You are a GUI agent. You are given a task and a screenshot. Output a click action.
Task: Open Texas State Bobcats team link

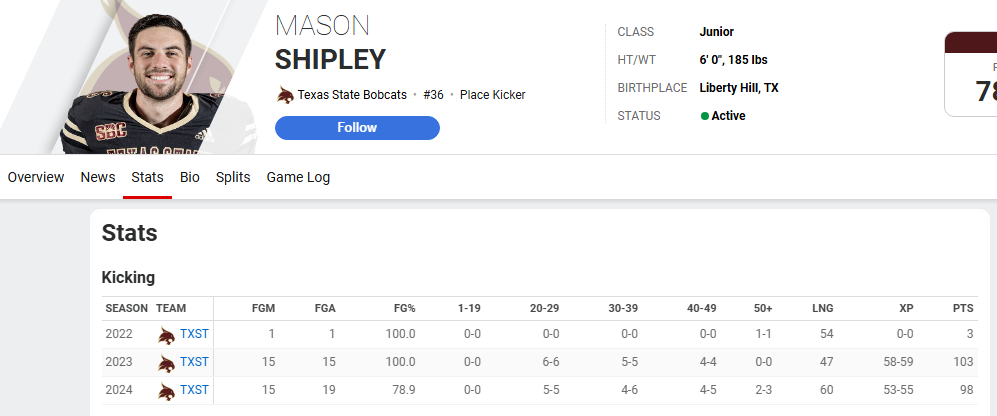(352, 95)
